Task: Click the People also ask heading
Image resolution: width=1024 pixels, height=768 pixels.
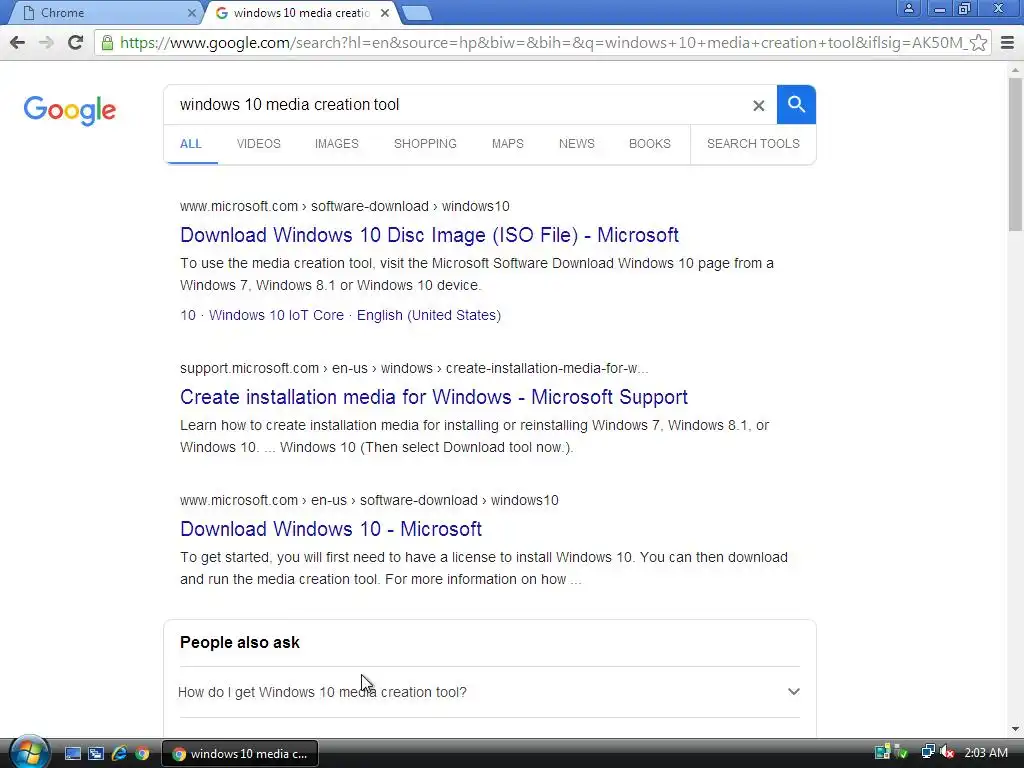Action: point(240,643)
